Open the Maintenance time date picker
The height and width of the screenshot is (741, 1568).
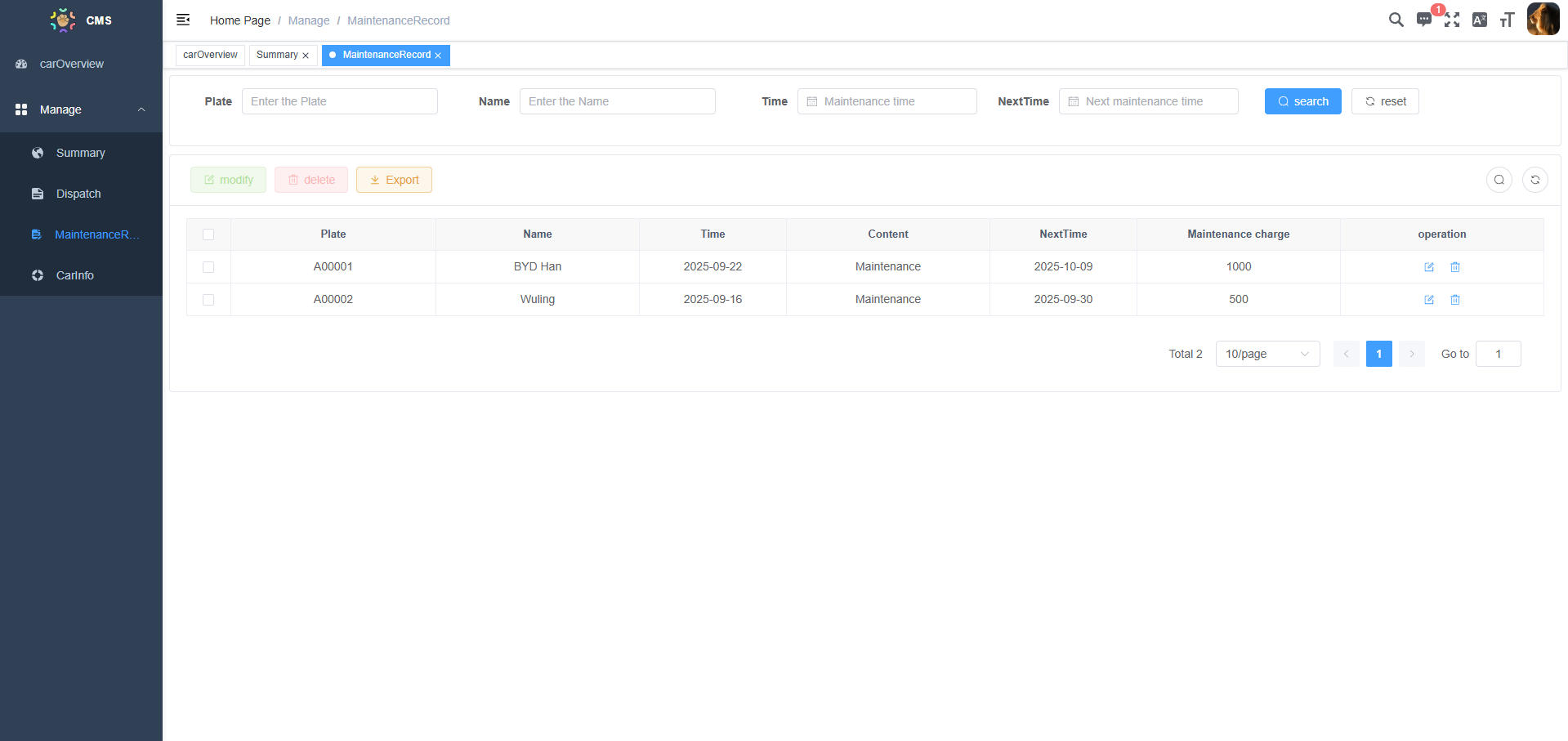tap(887, 101)
